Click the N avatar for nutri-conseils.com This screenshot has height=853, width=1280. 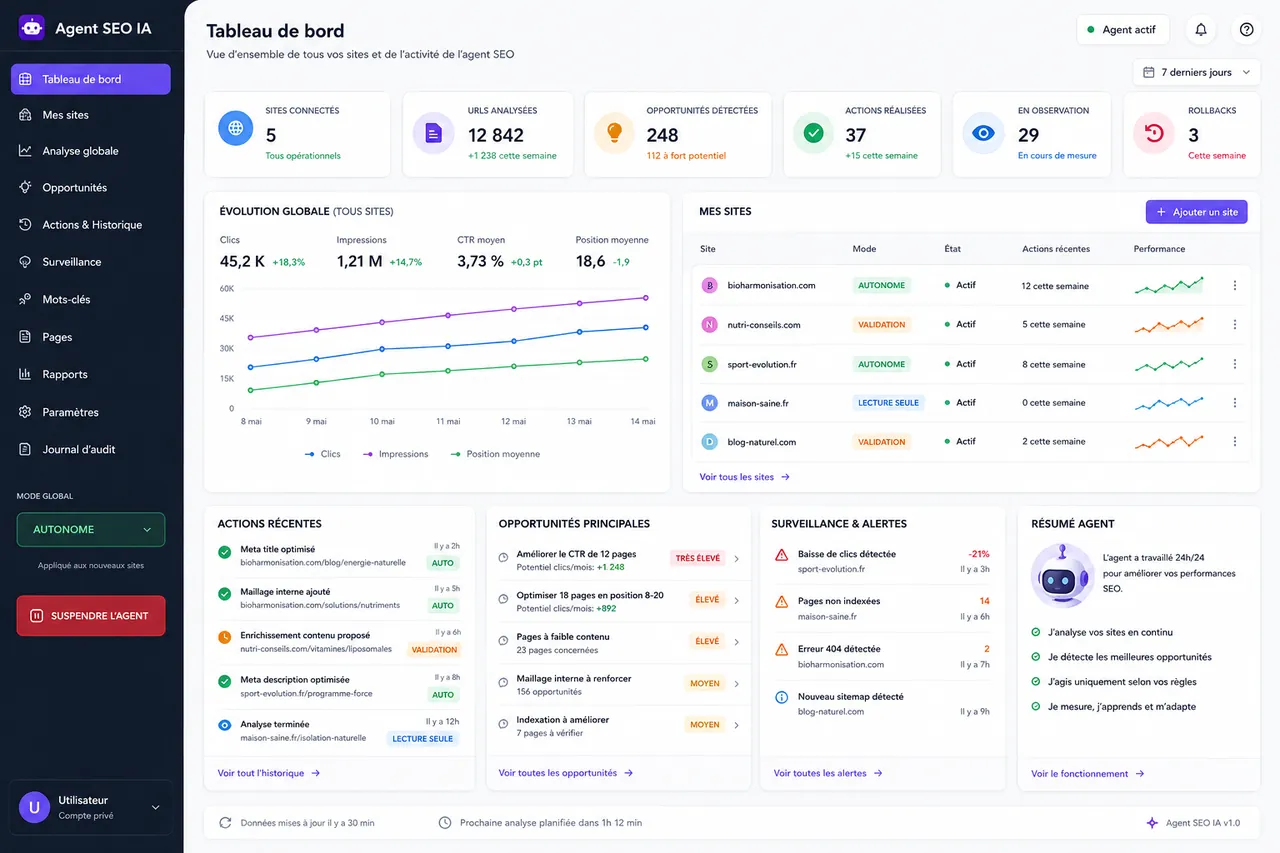(710, 325)
